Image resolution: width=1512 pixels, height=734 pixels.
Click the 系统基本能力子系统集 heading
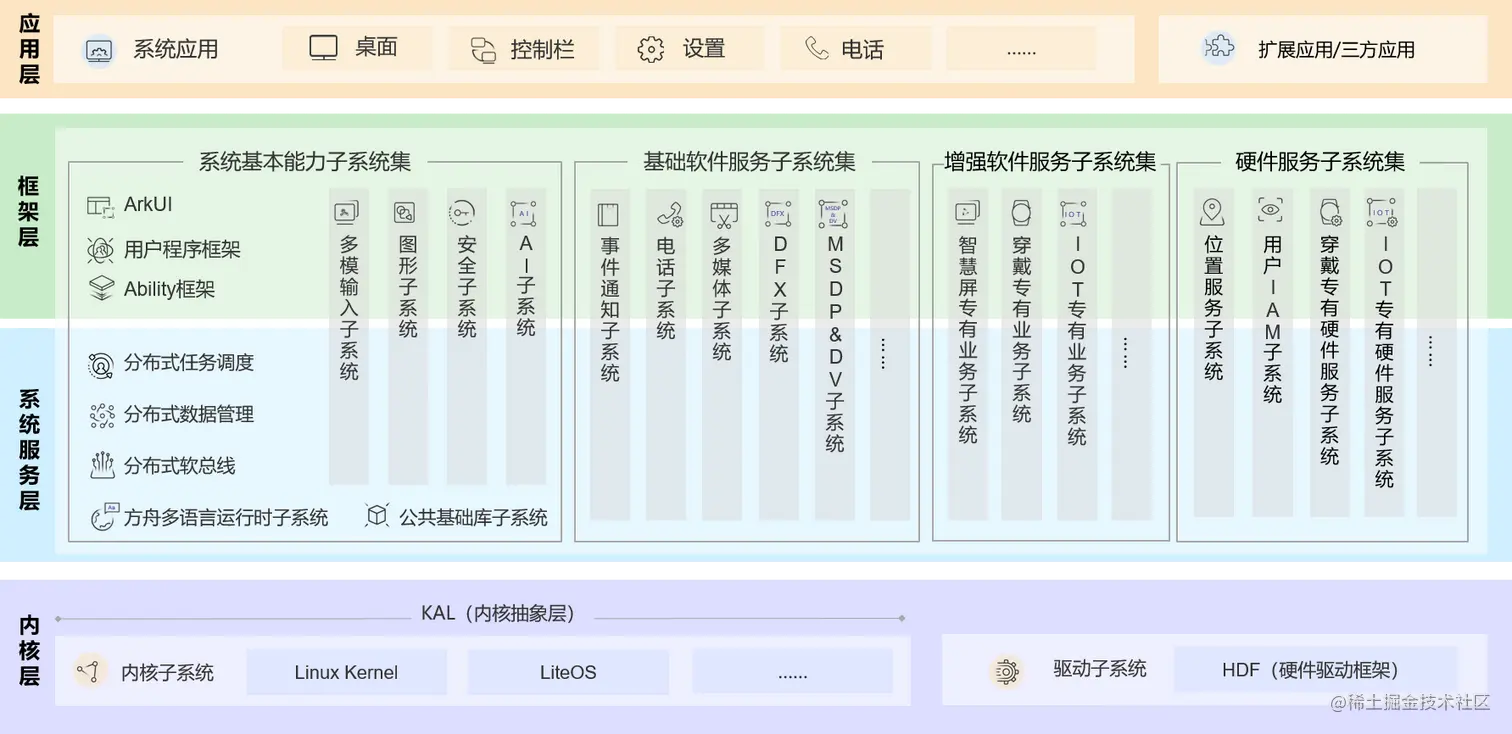point(305,161)
